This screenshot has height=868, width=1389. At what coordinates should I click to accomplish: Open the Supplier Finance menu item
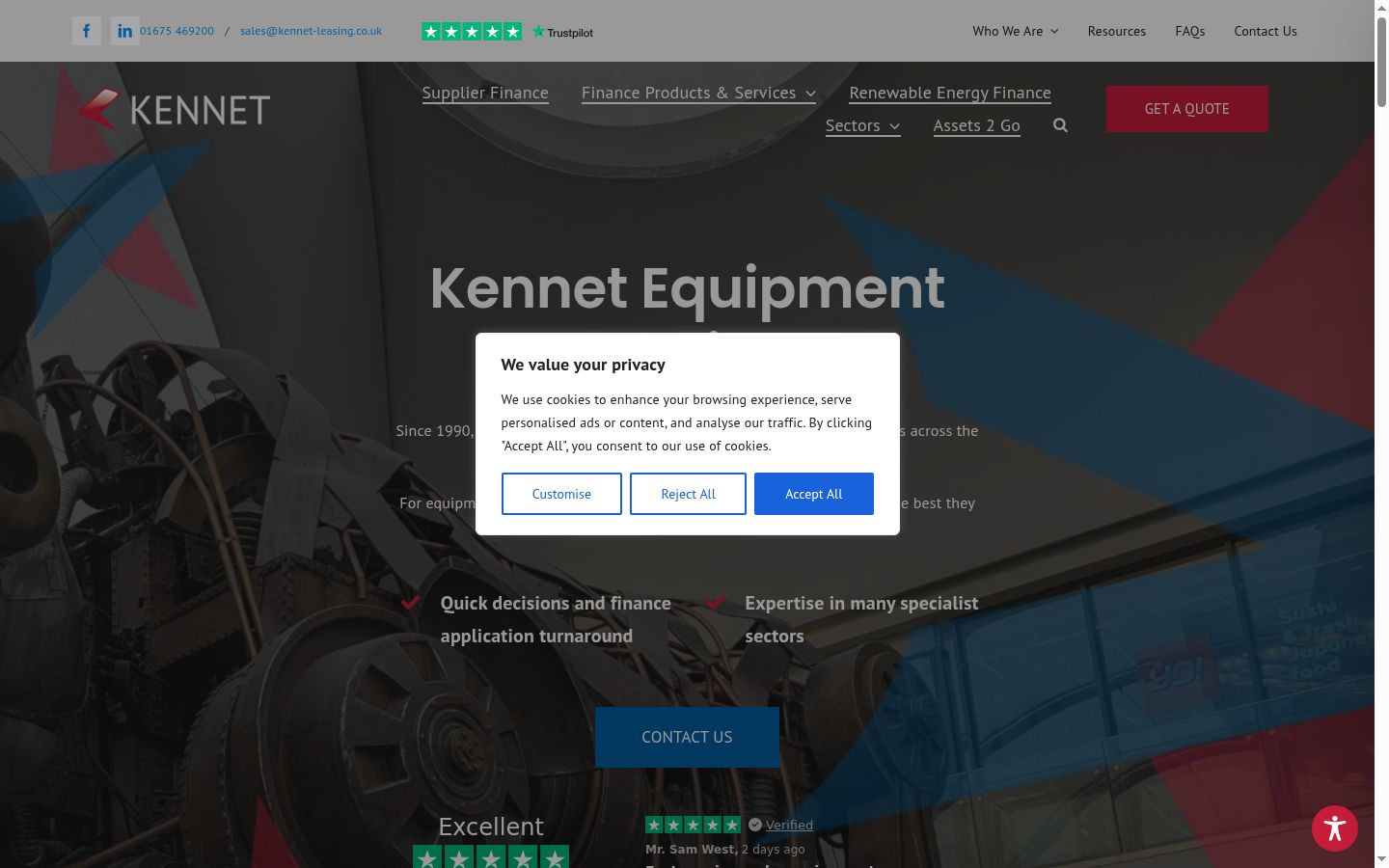click(485, 93)
